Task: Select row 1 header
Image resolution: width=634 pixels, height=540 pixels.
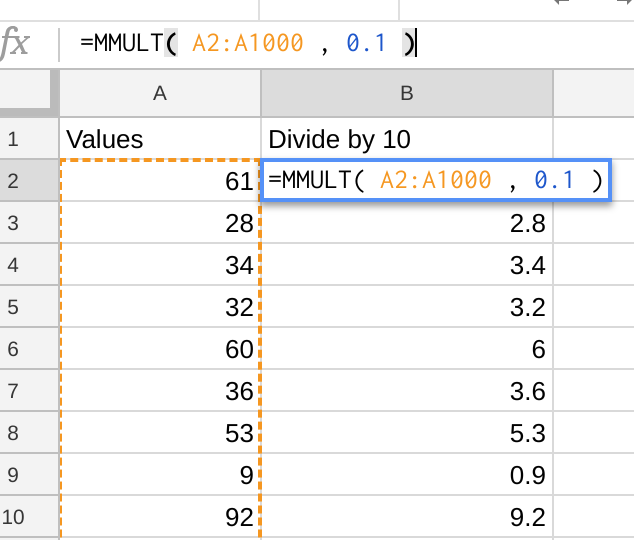Action: click(29, 139)
